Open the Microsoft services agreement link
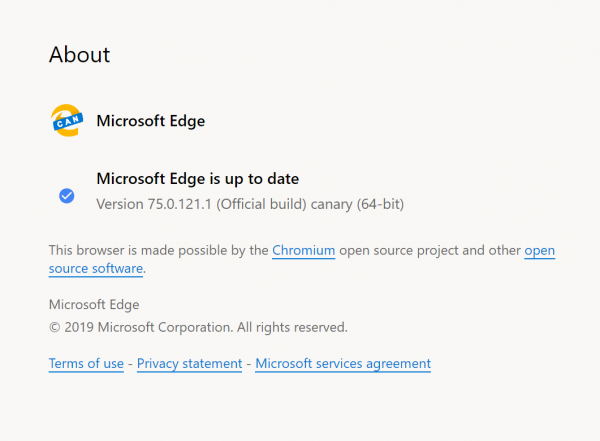The width and height of the screenshot is (600, 441). [343, 363]
